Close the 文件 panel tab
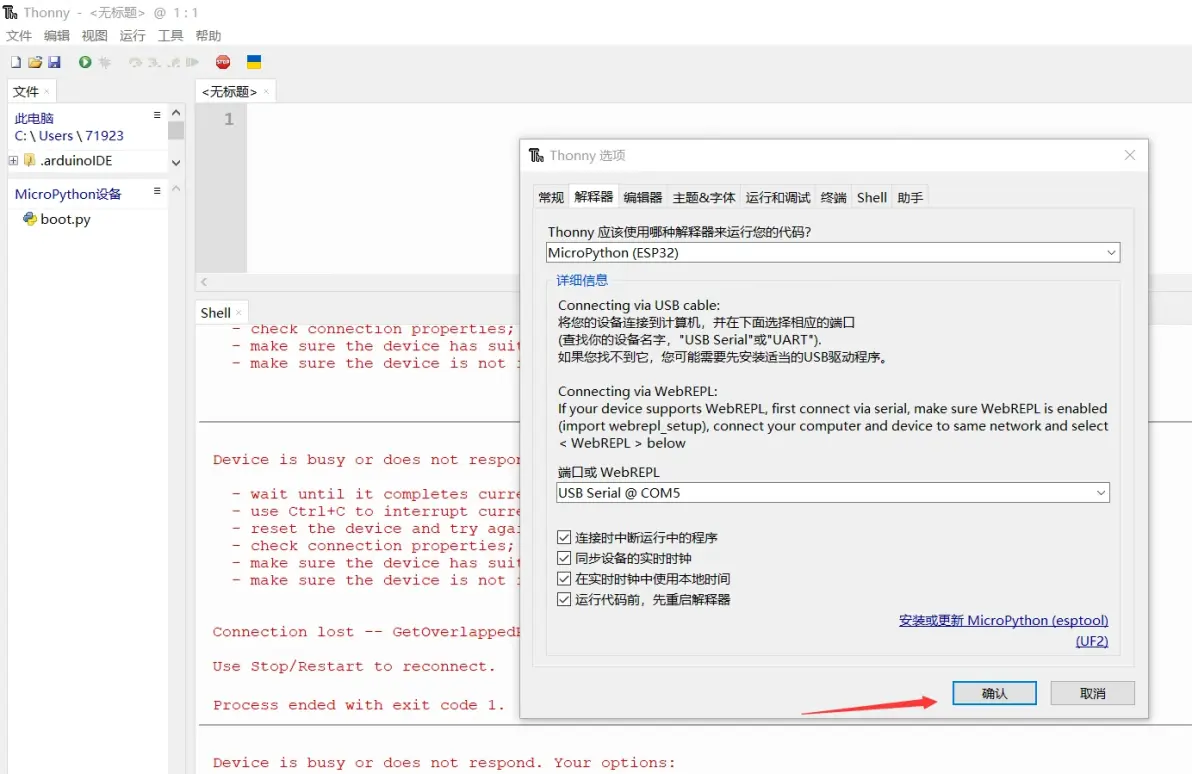Viewport: 1192px width, 774px height. (47, 92)
